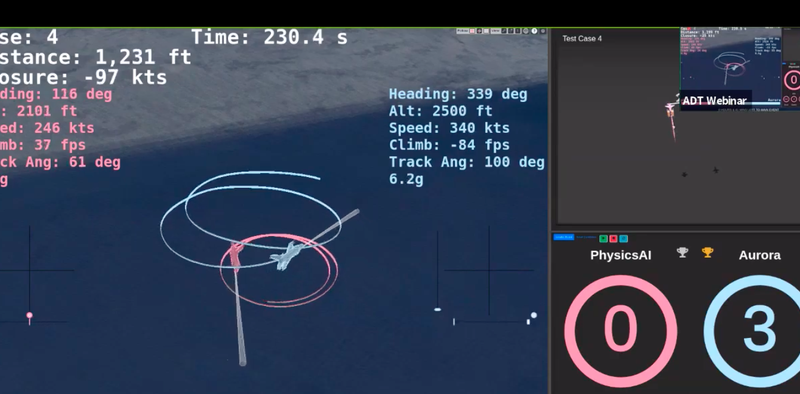Click the blue aircraft model in the 3D view
The width and height of the screenshot is (800, 394).
pyautogui.click(x=287, y=255)
